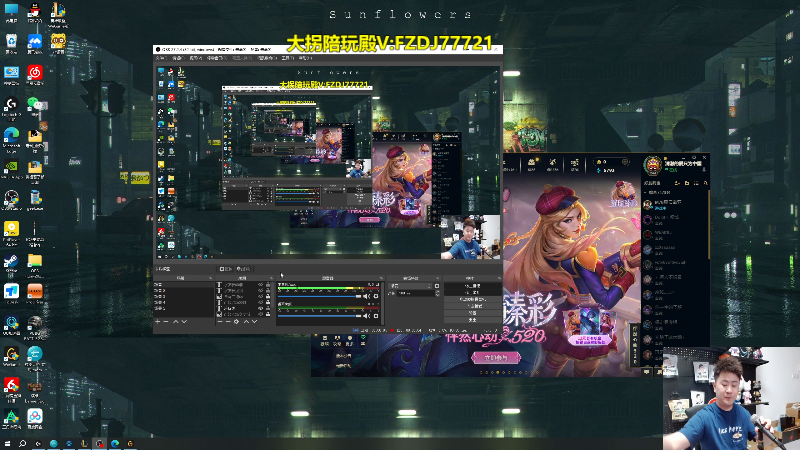Open settings gear of upper mixer channel
Screen dimensions: 800x450
point(376,296)
